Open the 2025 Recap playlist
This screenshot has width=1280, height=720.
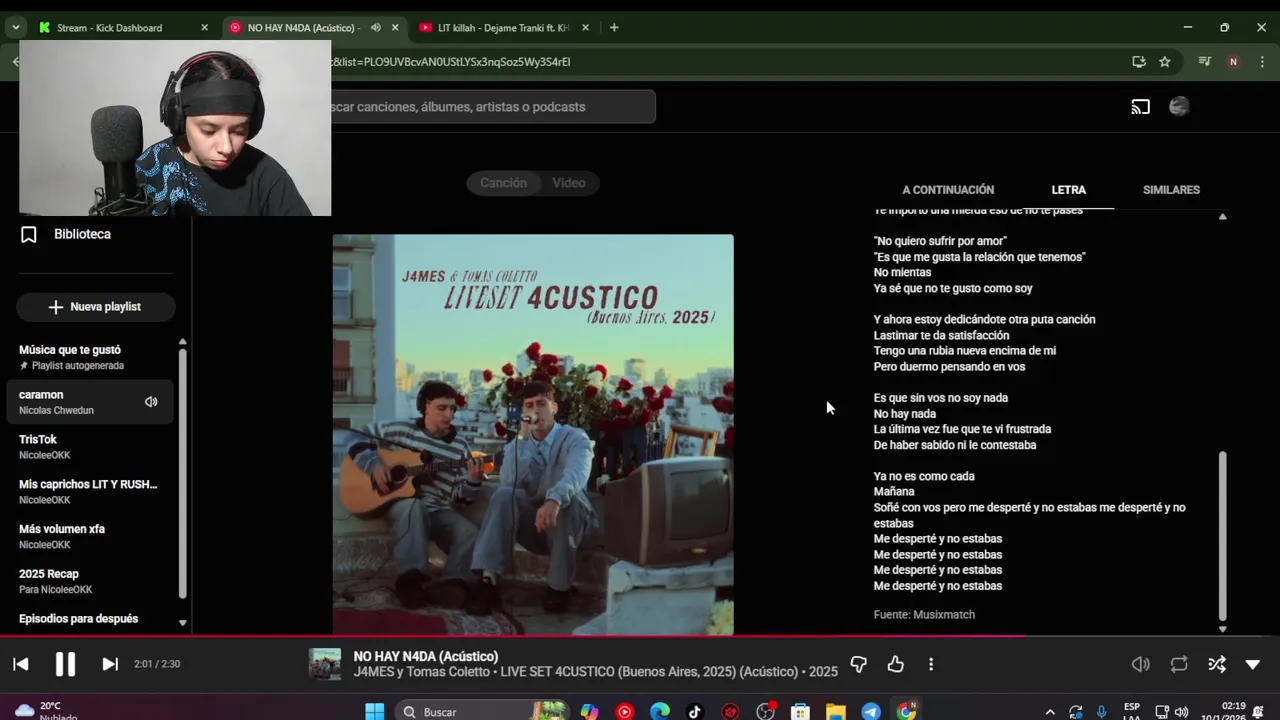(90, 581)
